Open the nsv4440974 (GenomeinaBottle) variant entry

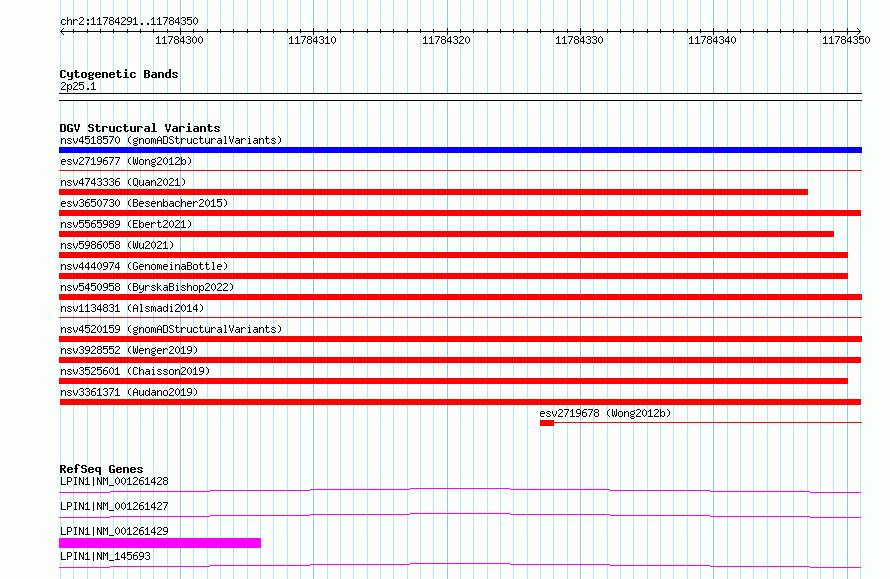click(144, 266)
